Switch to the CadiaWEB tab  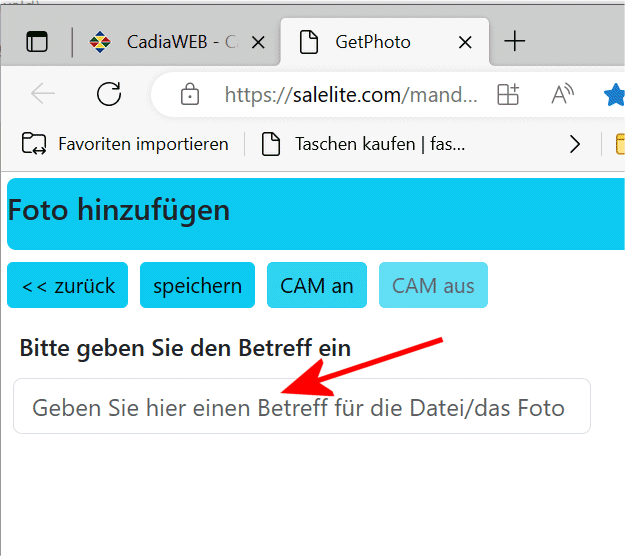[178, 41]
